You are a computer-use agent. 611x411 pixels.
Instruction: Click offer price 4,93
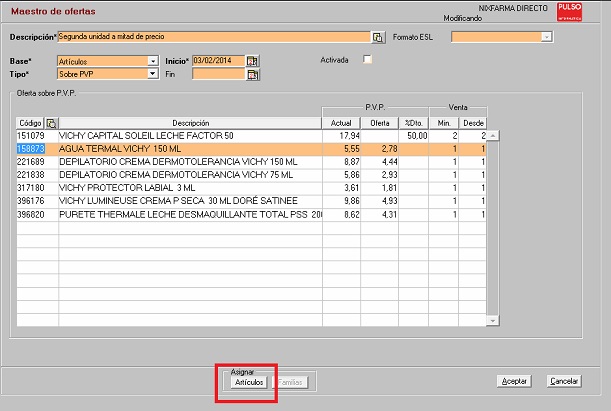(x=389, y=201)
